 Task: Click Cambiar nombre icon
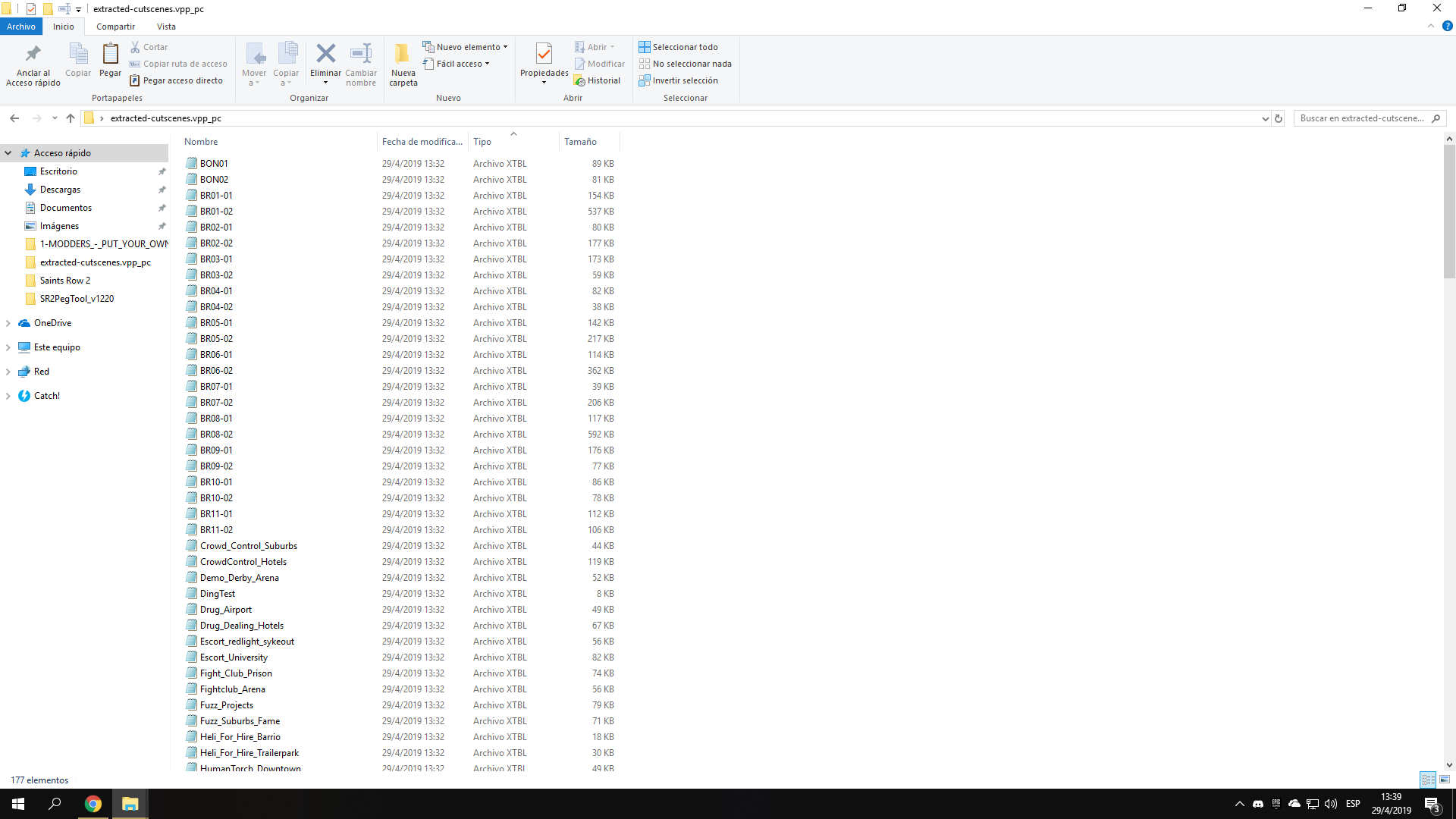click(361, 53)
